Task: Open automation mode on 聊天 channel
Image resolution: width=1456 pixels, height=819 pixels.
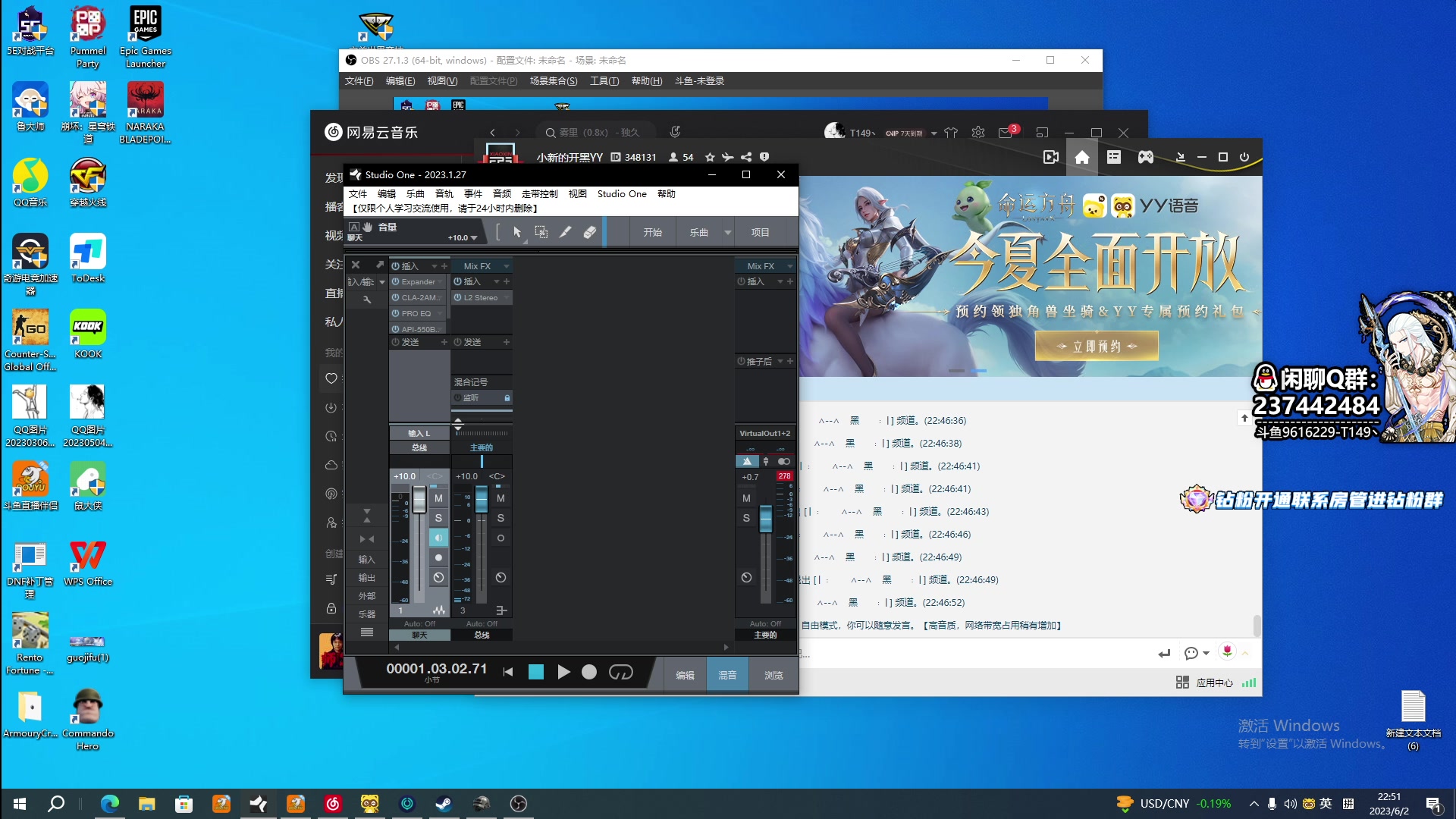Action: tap(419, 624)
